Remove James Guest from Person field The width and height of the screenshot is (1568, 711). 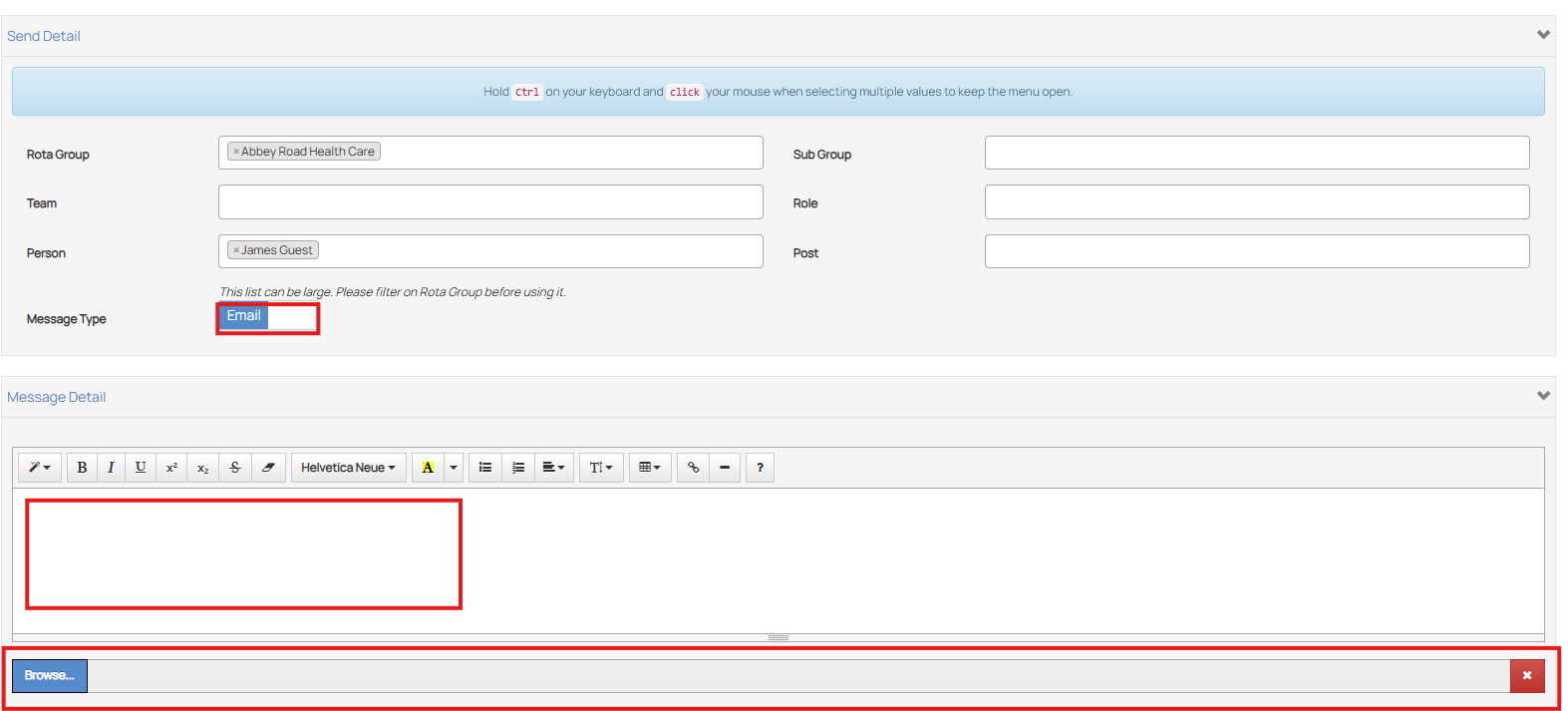pos(236,250)
